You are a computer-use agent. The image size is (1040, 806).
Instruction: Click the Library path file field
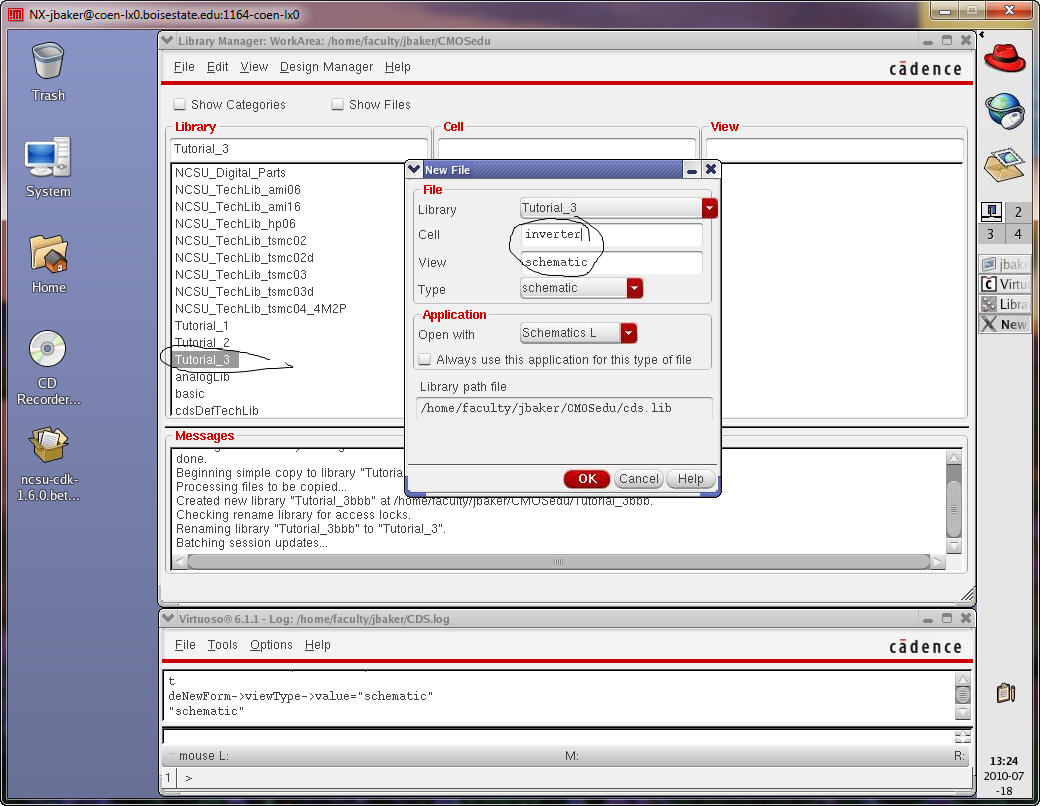564,408
